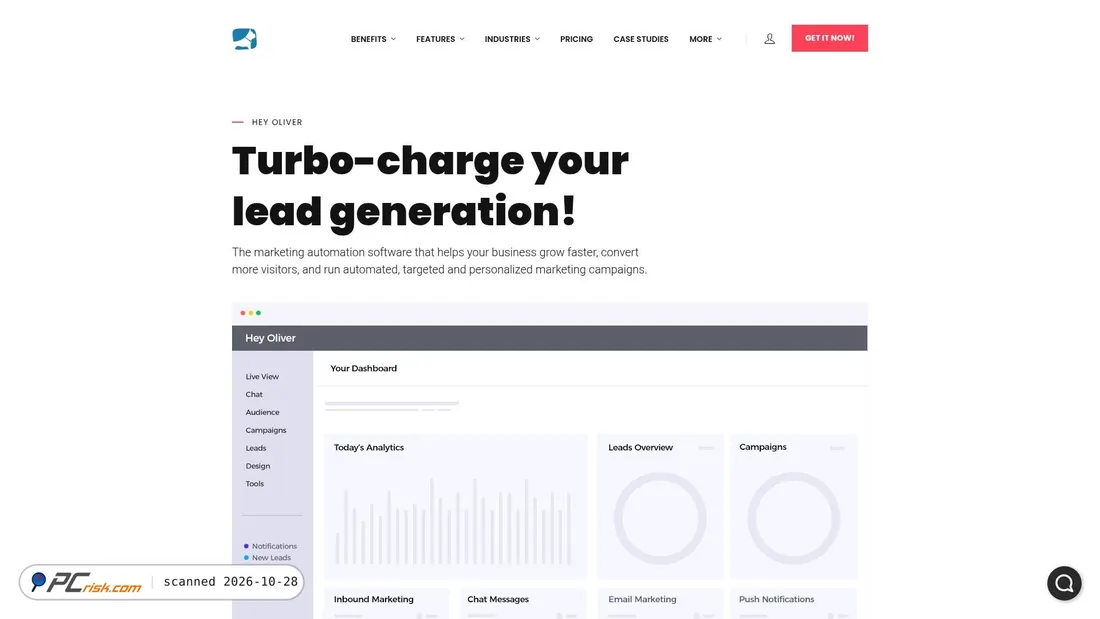Click the Email Marketing card title
This screenshot has width=1100, height=619.
[x=643, y=599]
